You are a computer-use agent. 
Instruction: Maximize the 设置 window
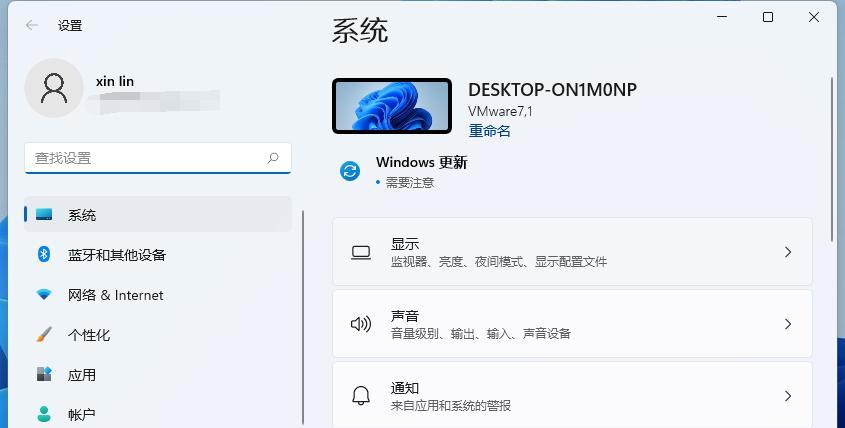pos(768,17)
